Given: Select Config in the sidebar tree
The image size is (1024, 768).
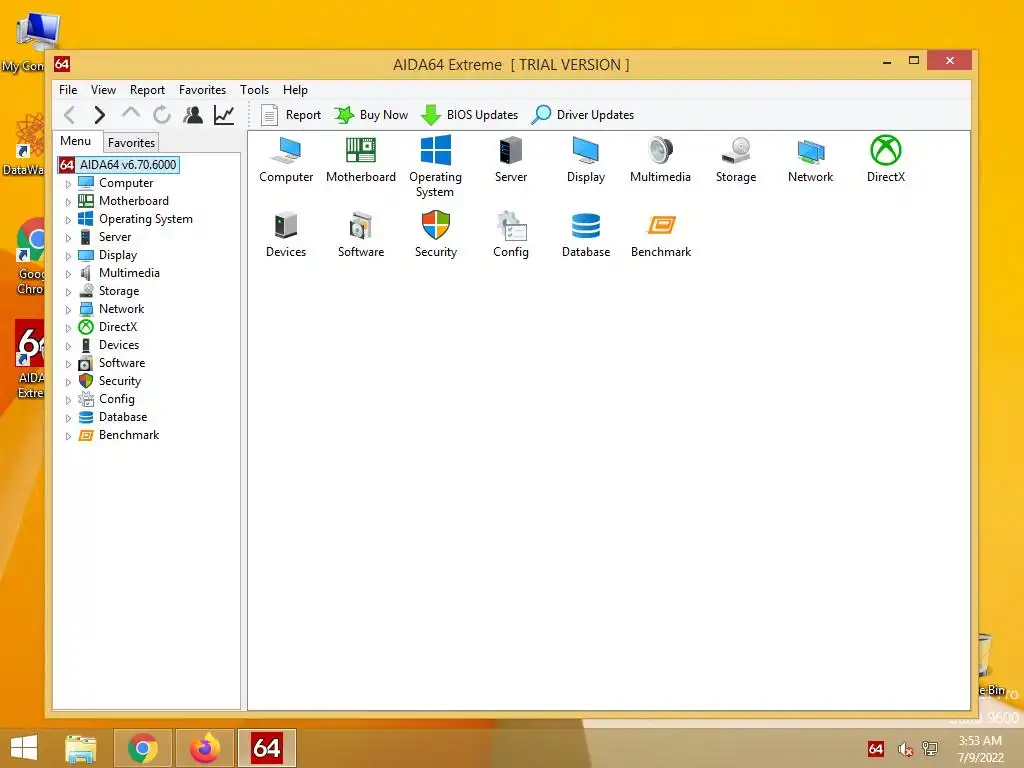Looking at the screenshot, I should point(116,399).
